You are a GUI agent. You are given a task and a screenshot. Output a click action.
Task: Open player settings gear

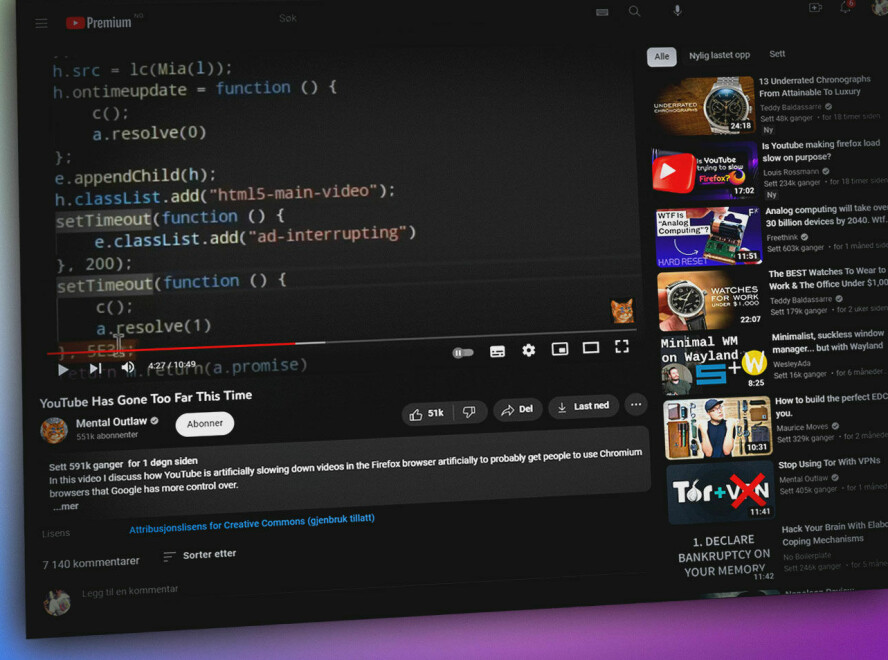tap(528, 350)
